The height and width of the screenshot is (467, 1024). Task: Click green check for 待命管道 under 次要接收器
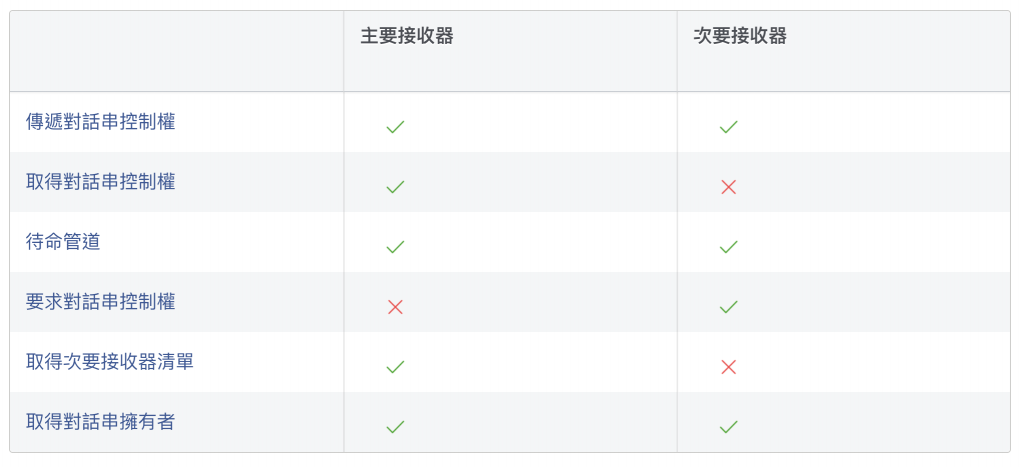pos(728,247)
